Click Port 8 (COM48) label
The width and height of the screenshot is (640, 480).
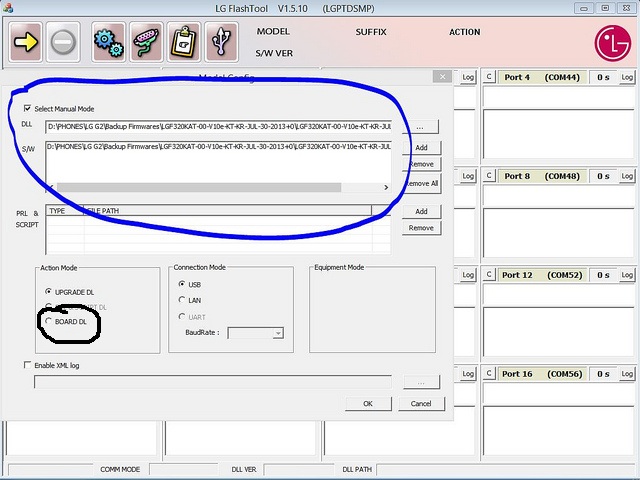(542, 176)
